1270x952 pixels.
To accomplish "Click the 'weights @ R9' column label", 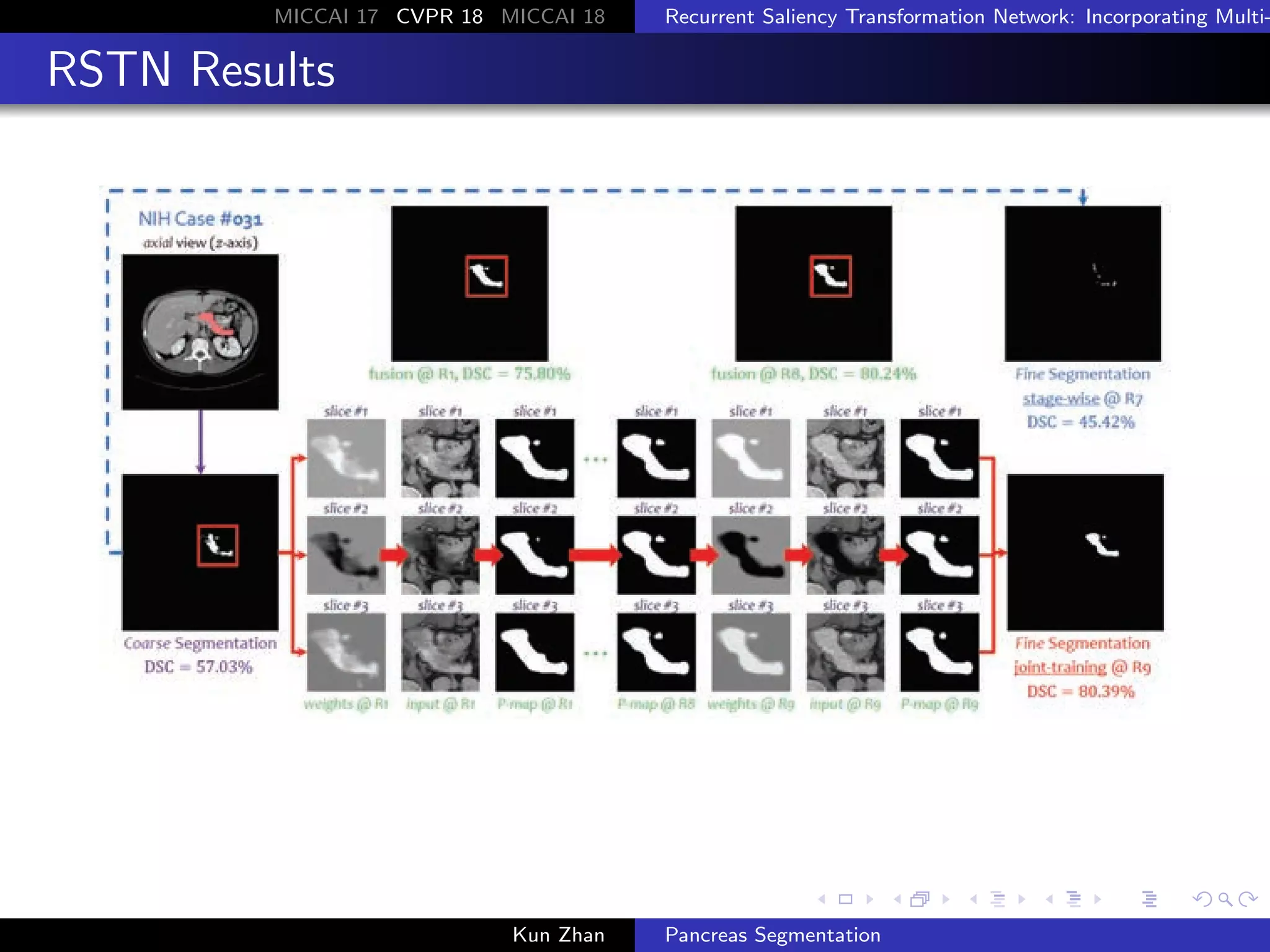I will [x=751, y=704].
